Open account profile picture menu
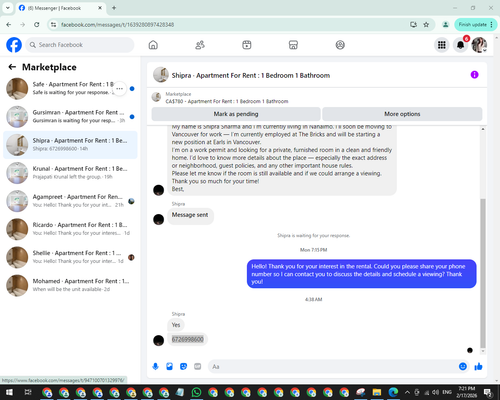Viewport: 500px width, 400px height. (479, 45)
